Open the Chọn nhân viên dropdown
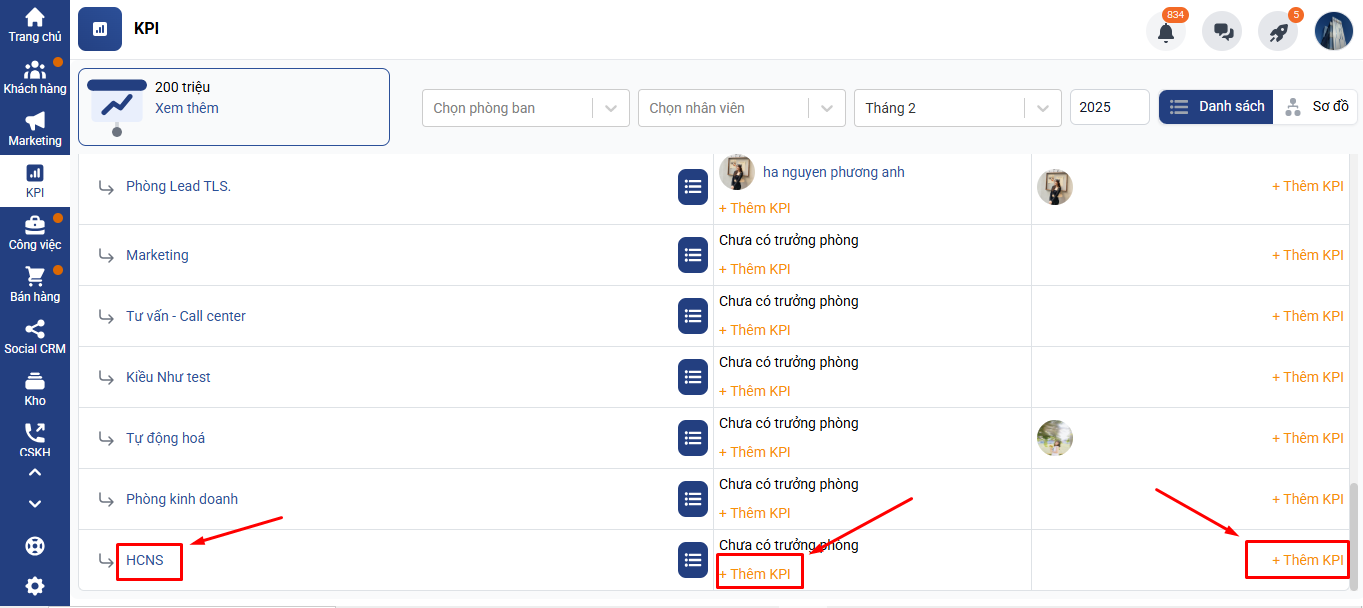 [738, 108]
